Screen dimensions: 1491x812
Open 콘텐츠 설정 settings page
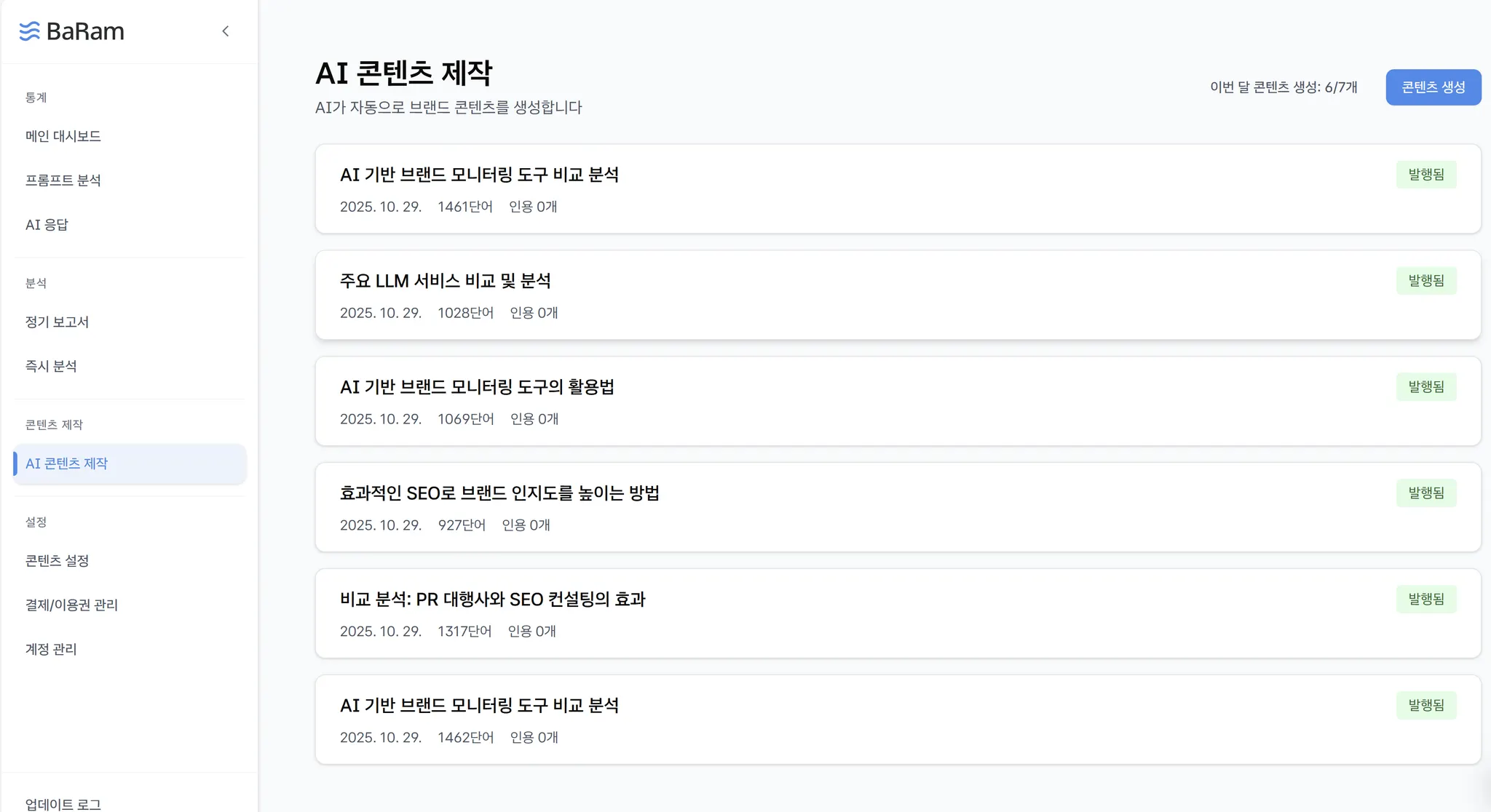(57, 560)
